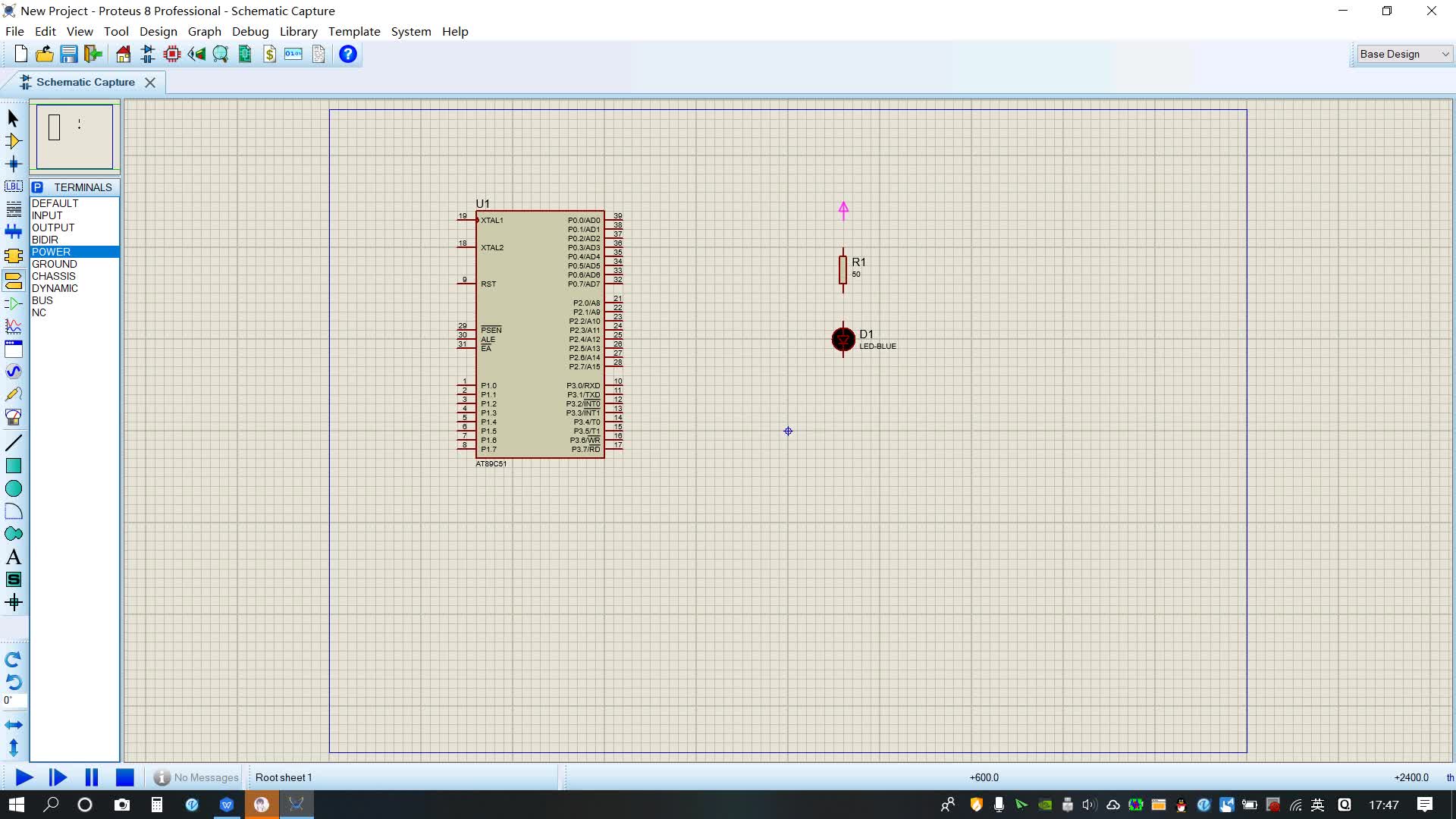Open the Library menu

pos(298,32)
